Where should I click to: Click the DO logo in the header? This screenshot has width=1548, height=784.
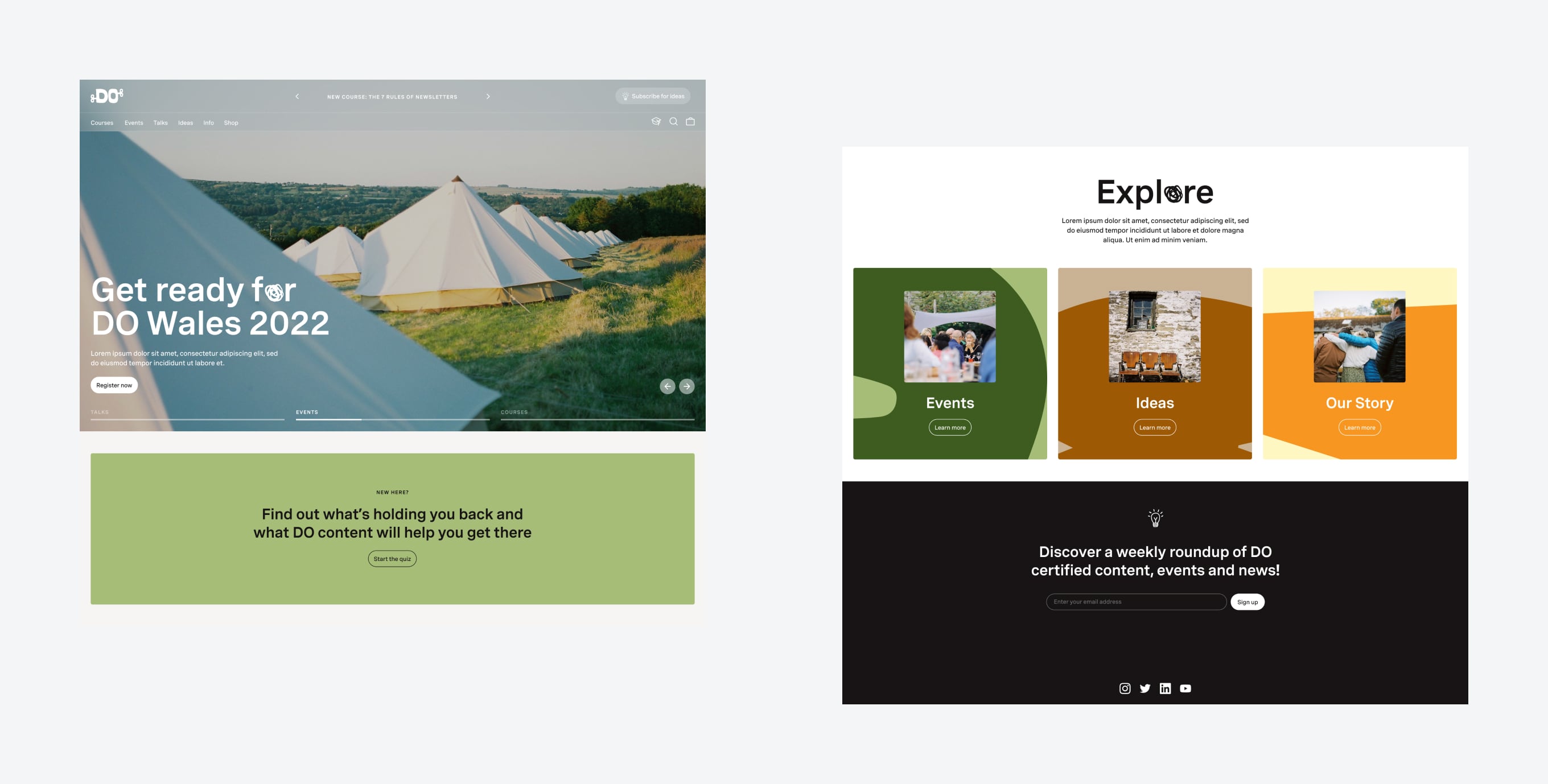point(107,96)
